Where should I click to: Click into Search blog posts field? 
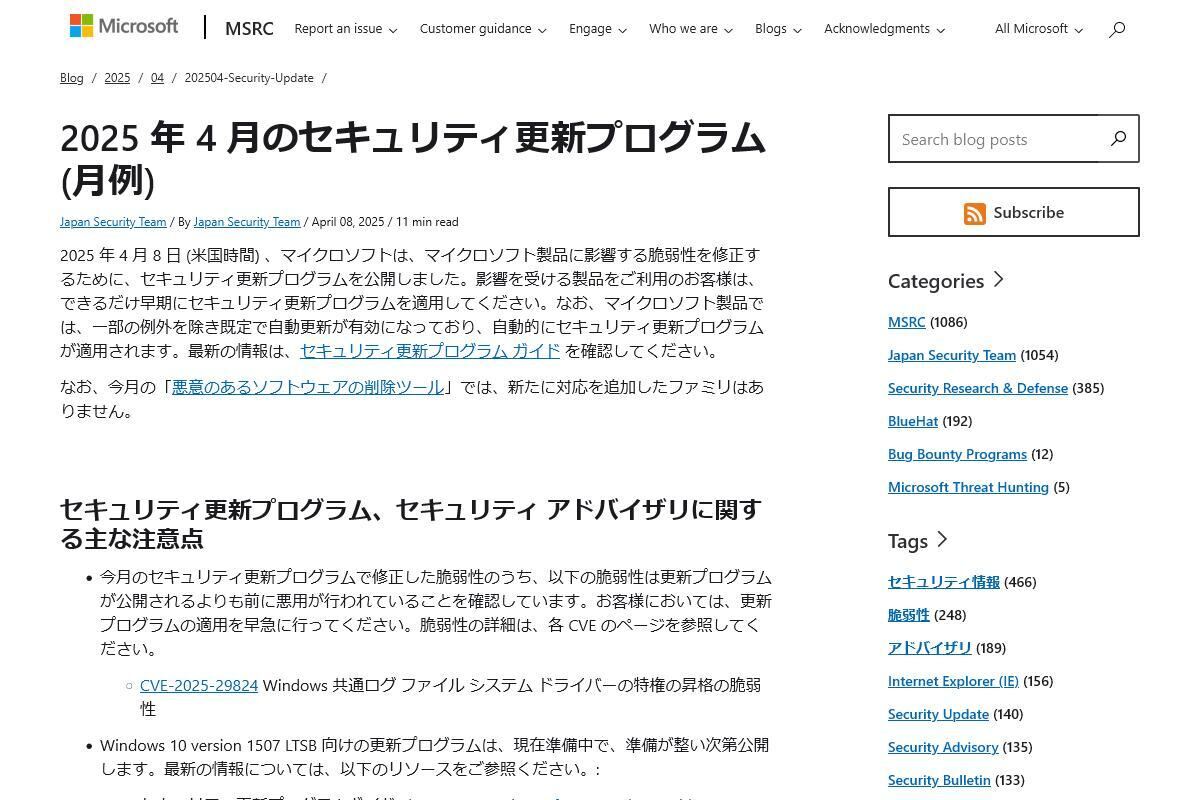click(994, 139)
